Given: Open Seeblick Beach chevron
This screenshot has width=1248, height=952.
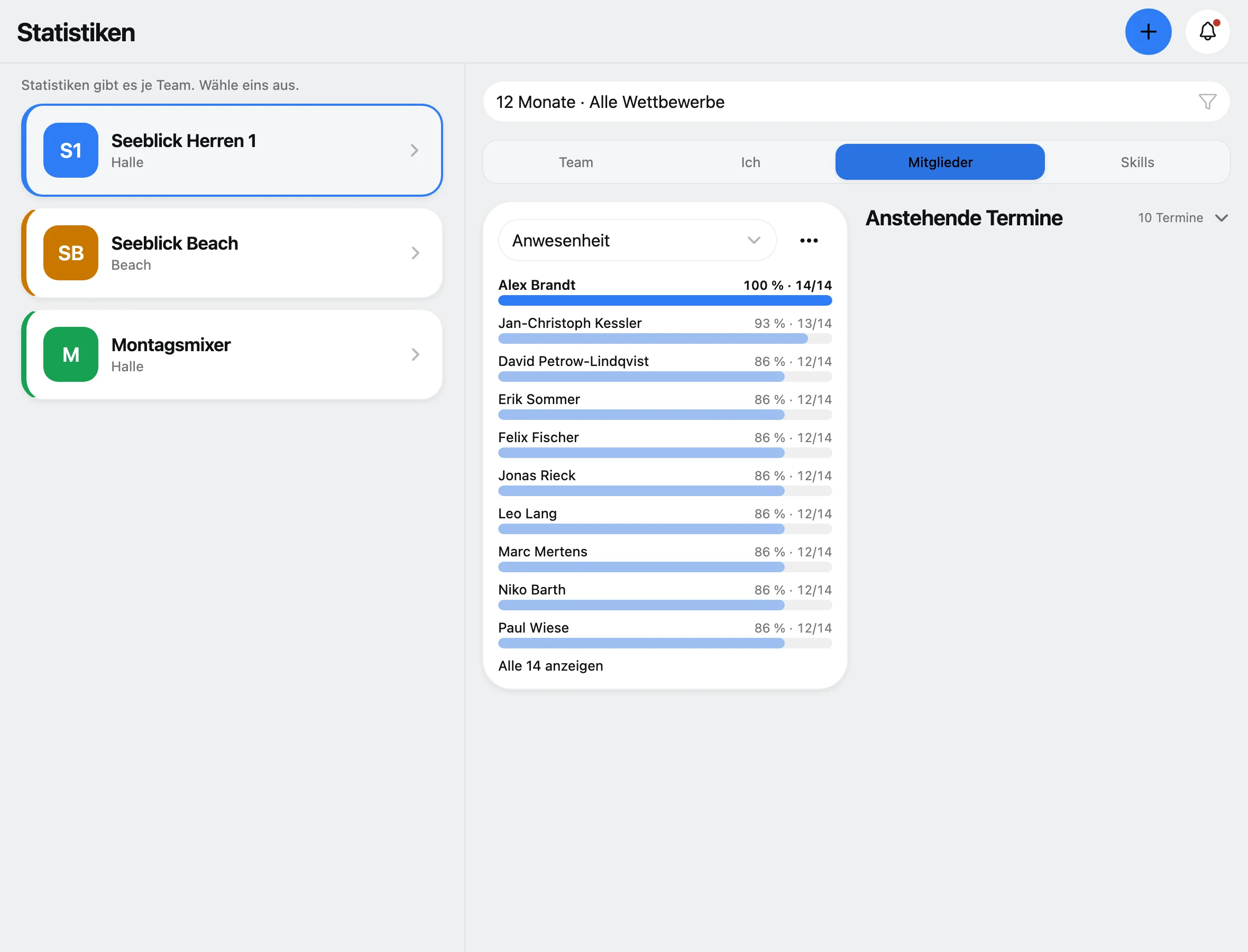Looking at the screenshot, I should click(415, 253).
